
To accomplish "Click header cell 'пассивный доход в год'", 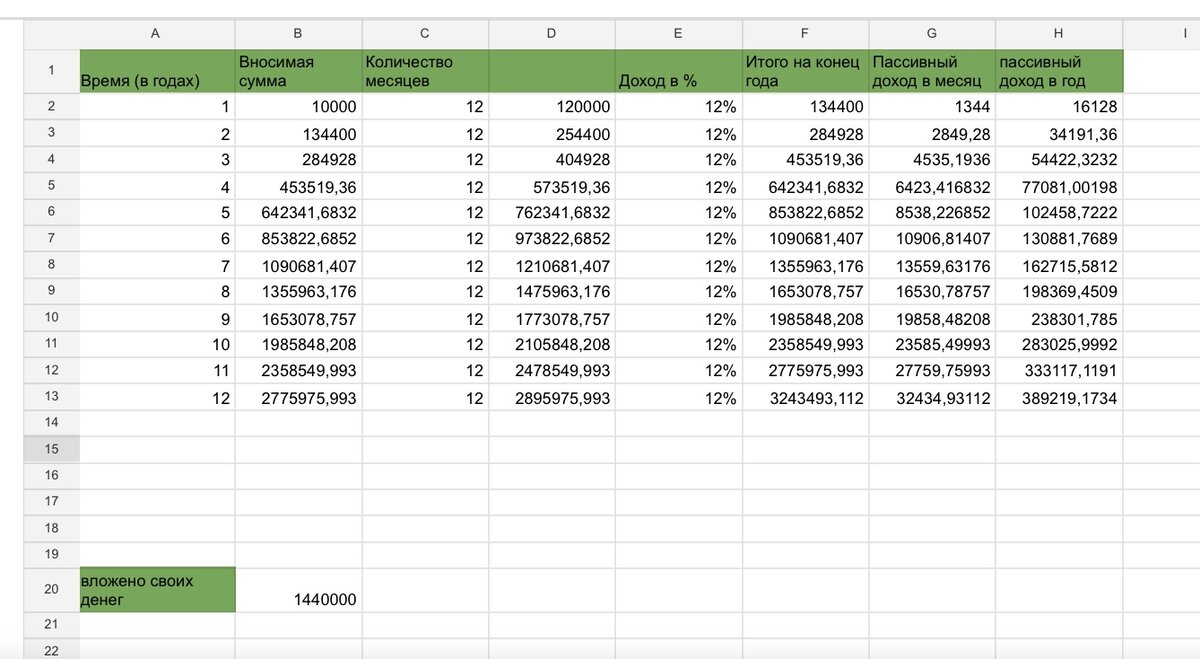I will pos(1059,71).
